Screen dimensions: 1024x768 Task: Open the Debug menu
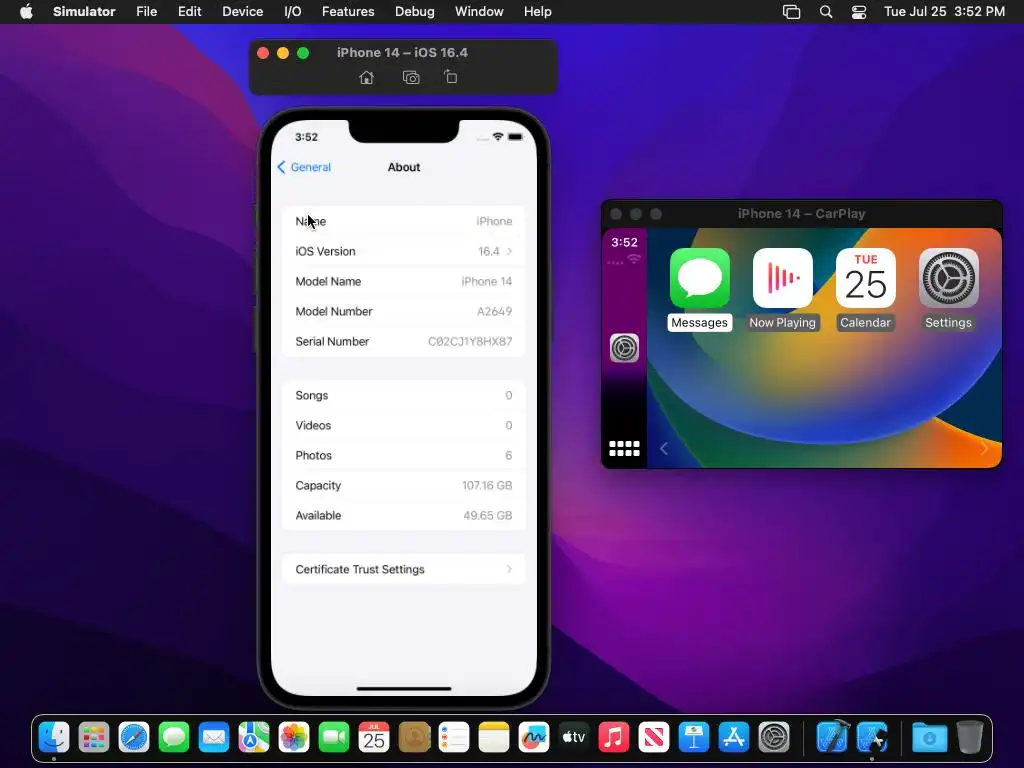415,12
